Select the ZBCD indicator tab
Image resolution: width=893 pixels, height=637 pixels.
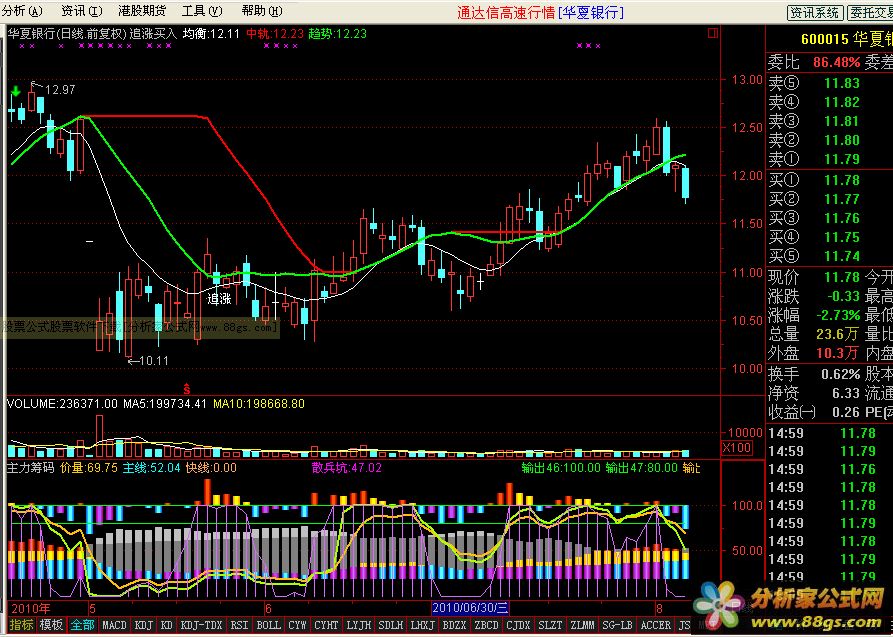click(486, 625)
